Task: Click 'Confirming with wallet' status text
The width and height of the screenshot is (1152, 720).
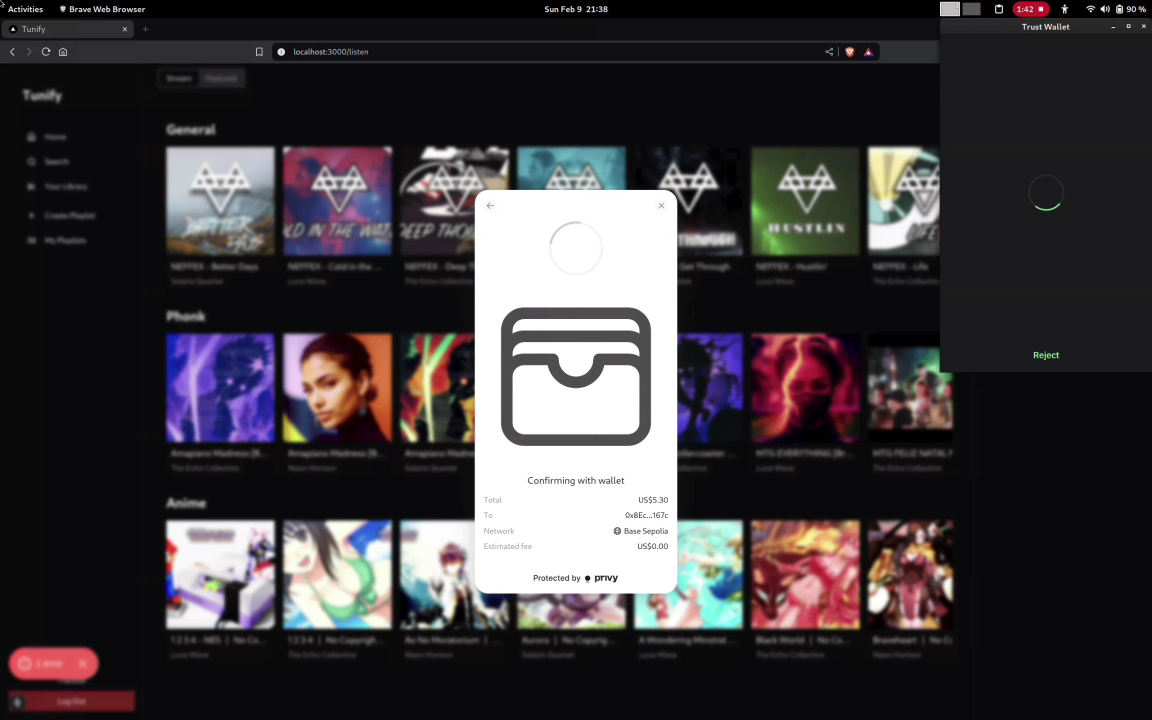Action: (575, 480)
